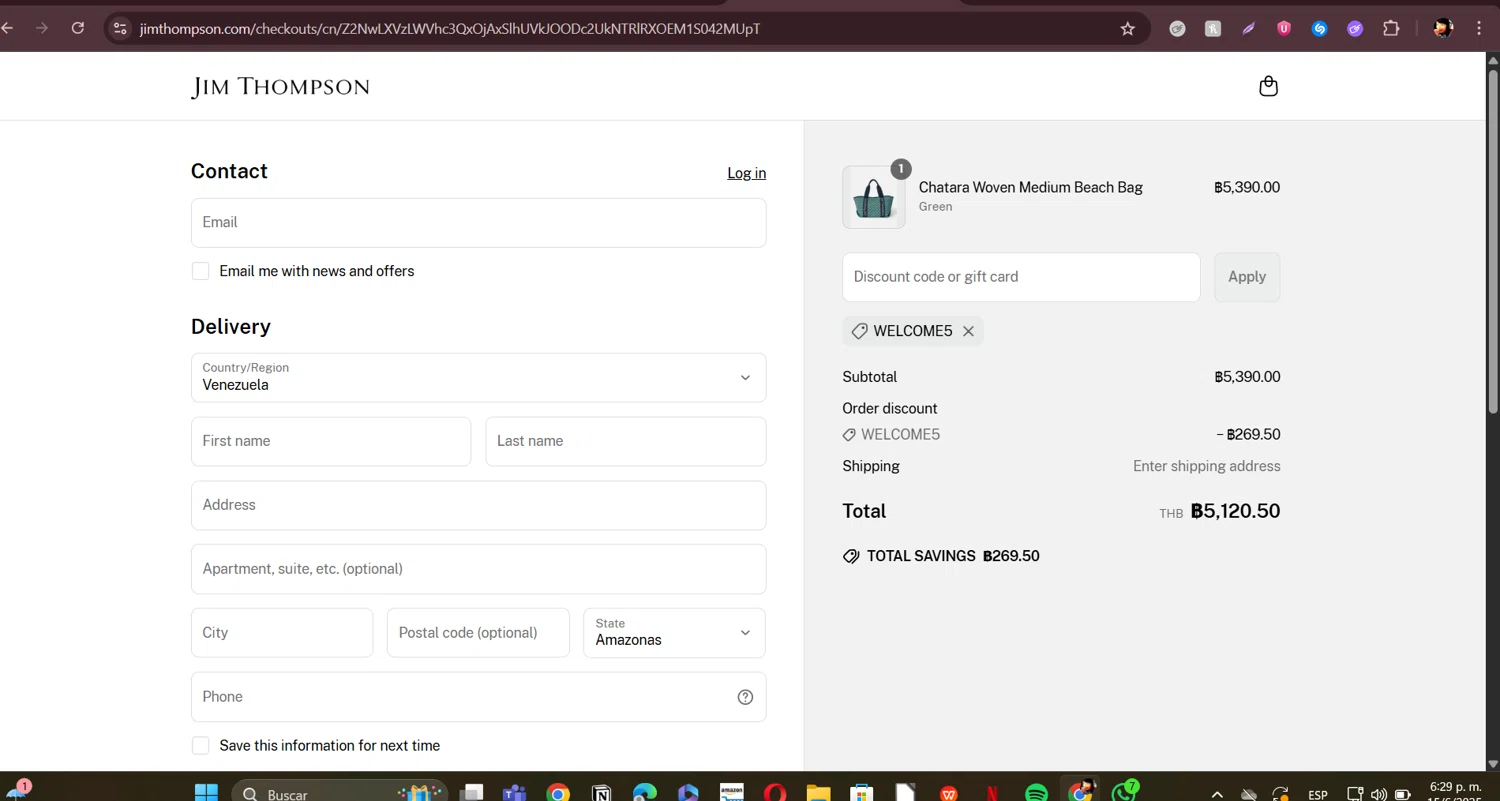
Task: Open Netflix from the taskbar
Action: tap(992, 794)
